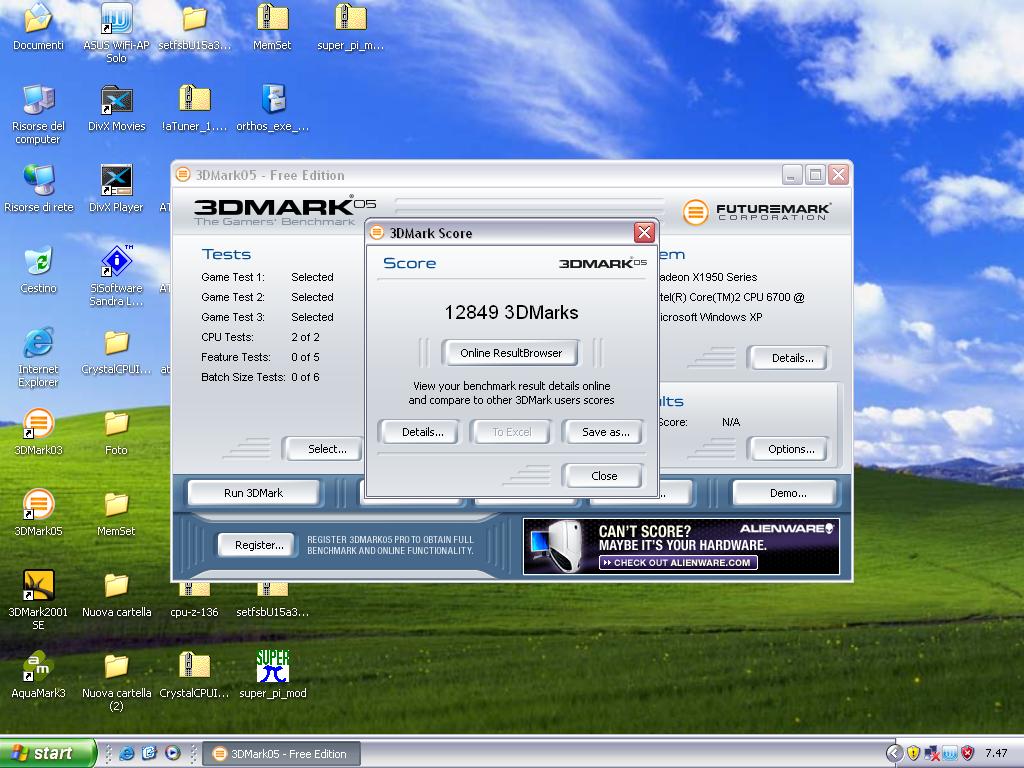Screen dimensions: 1024x768
Task: Open Details in the Score dialog
Action: [x=422, y=432]
